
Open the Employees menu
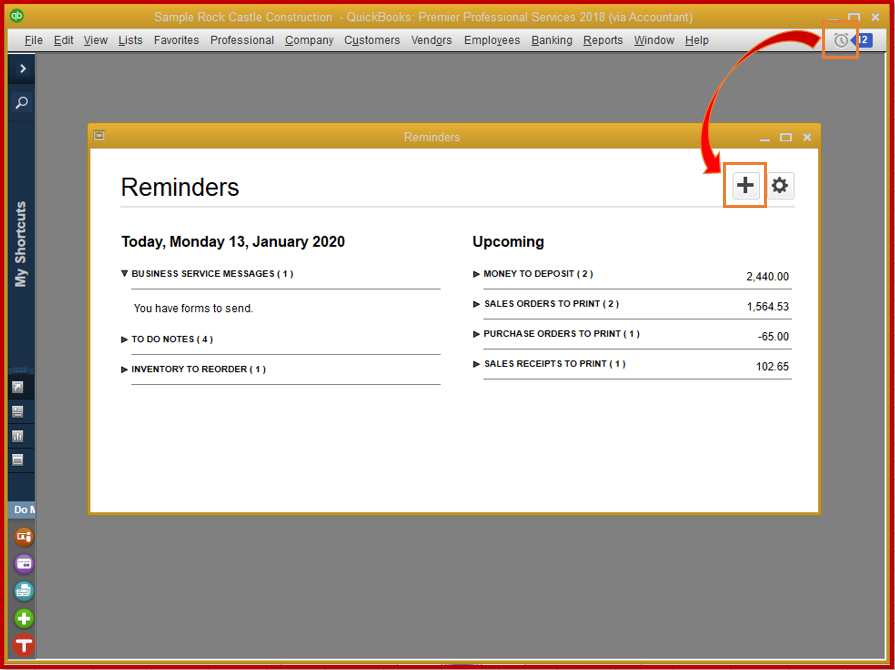coord(492,40)
